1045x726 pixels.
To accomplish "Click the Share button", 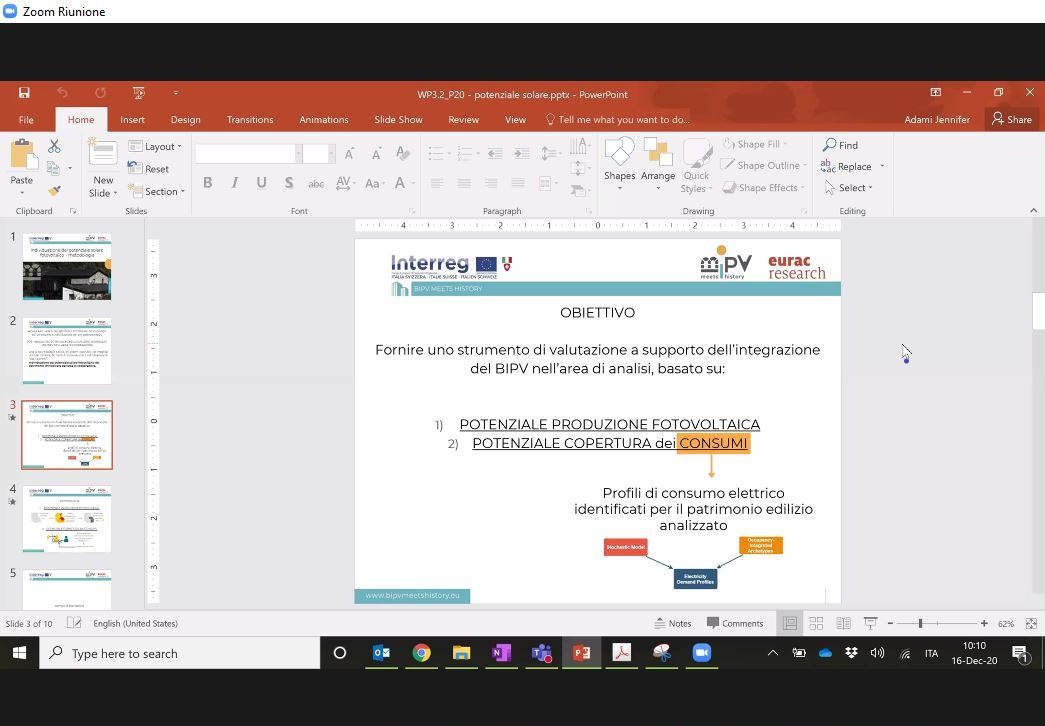I will [x=1012, y=119].
